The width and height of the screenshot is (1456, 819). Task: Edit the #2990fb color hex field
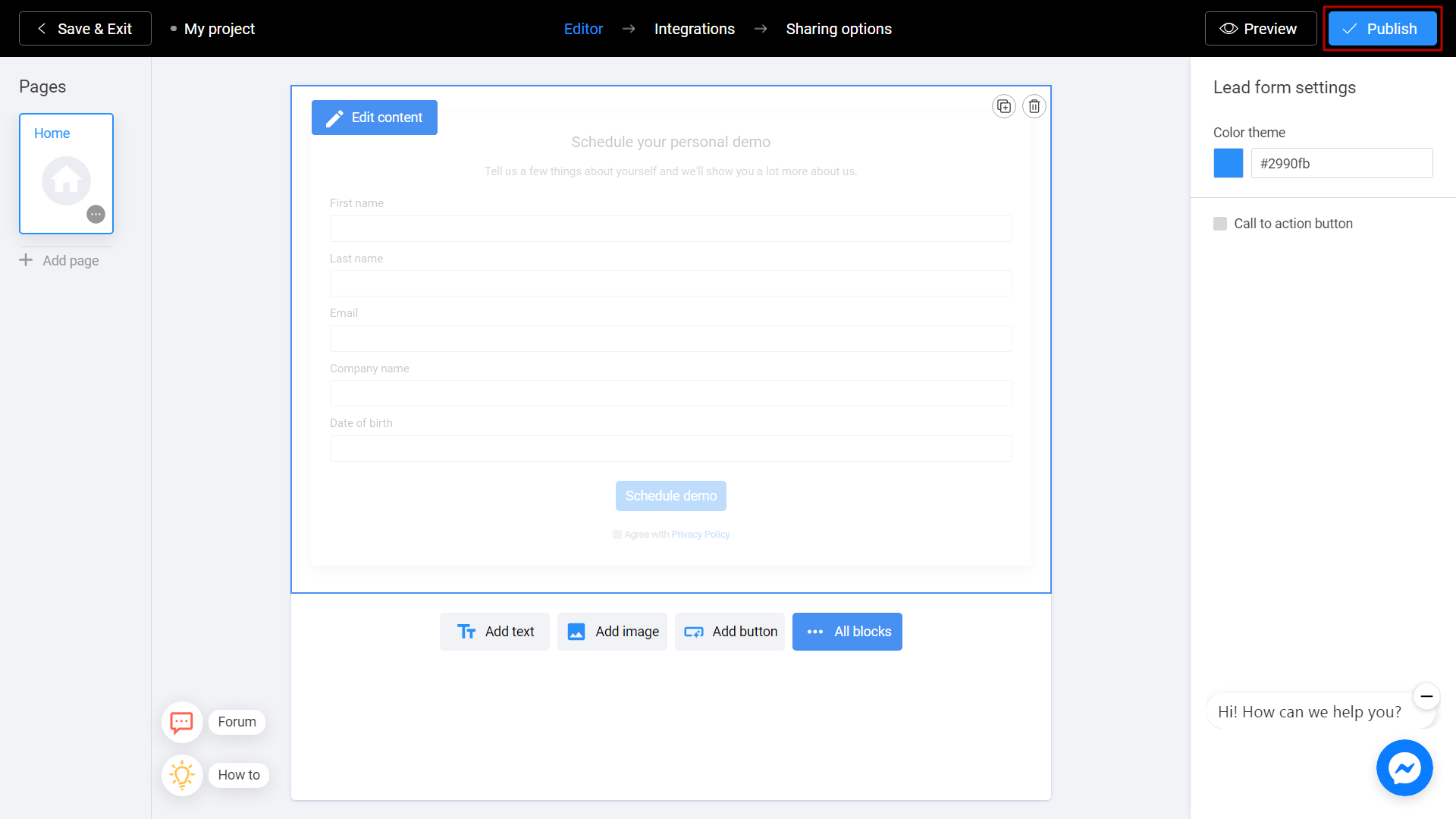[1341, 163]
